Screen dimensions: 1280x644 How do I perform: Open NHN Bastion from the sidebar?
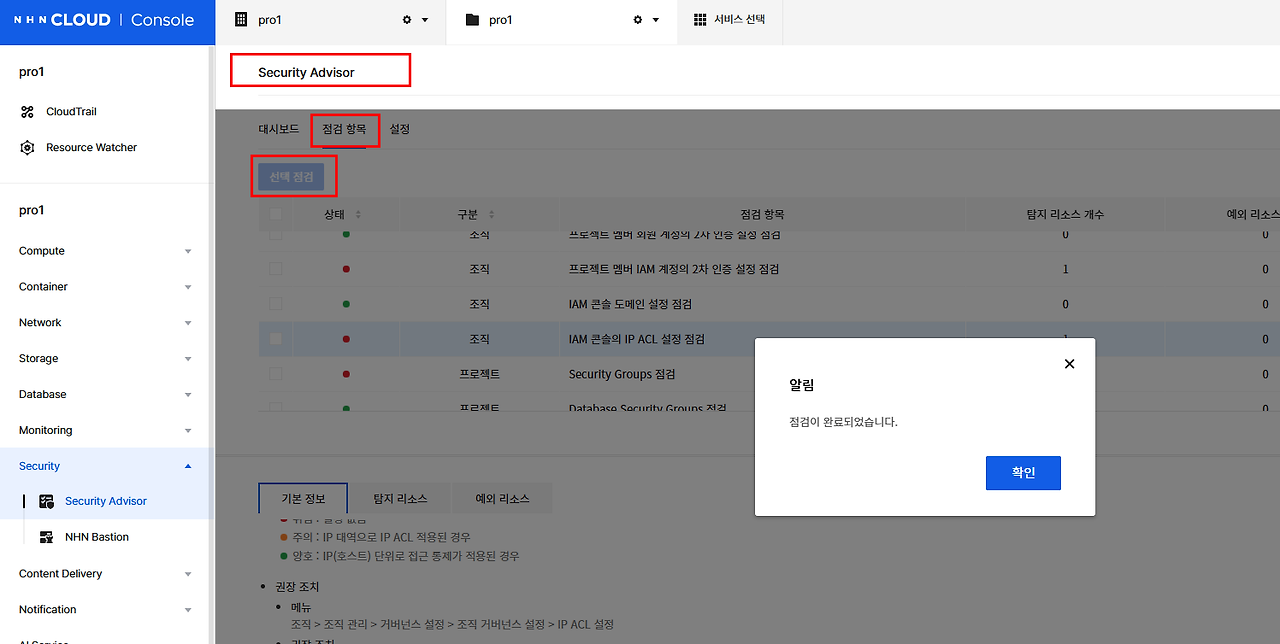coord(97,537)
